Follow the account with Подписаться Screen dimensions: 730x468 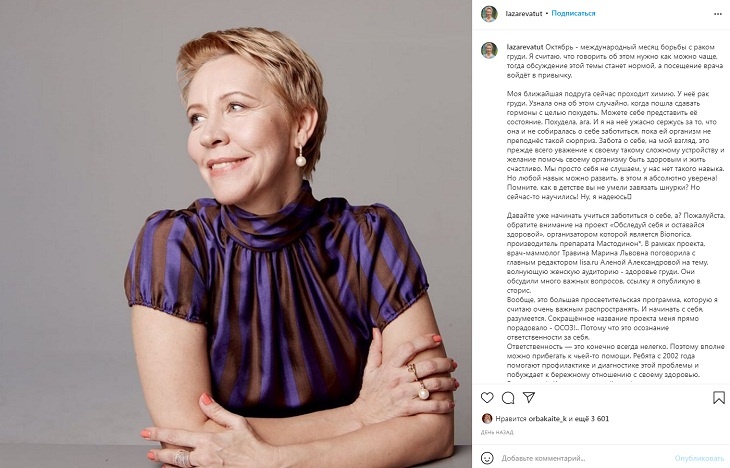[573, 14]
